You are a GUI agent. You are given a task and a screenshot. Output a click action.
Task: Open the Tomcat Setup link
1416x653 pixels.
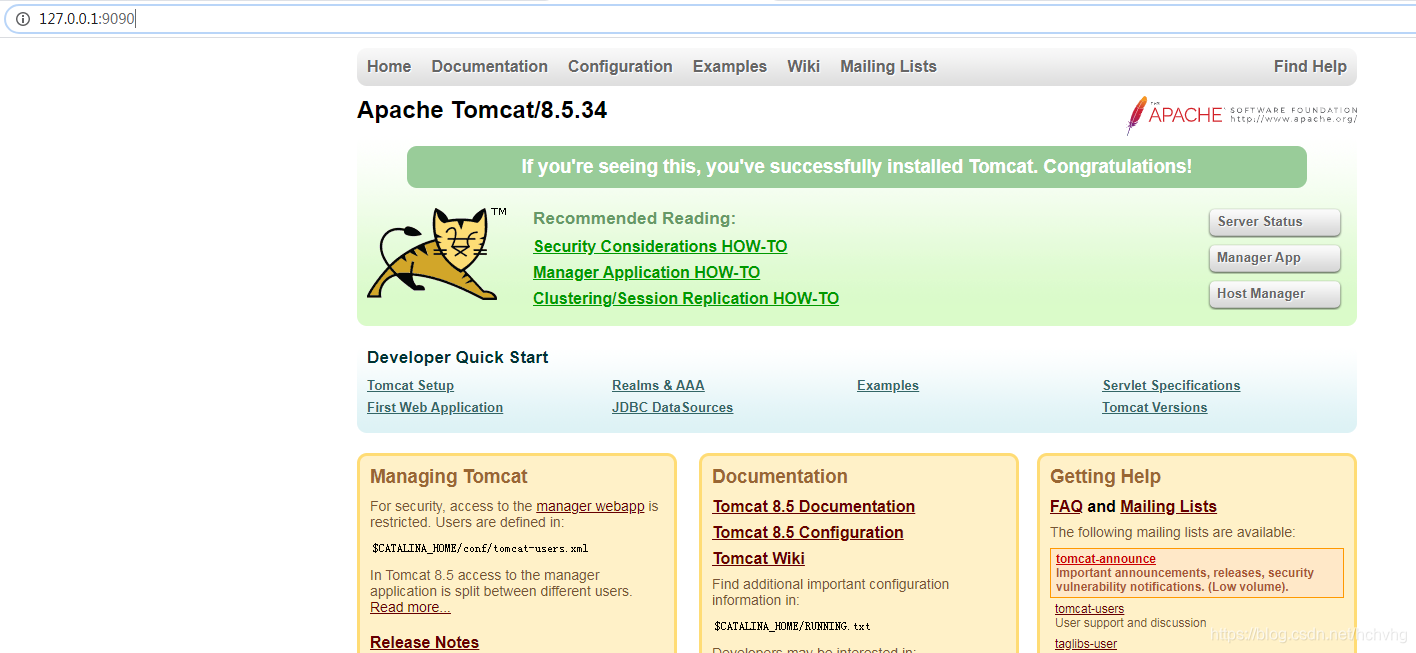[x=410, y=386]
